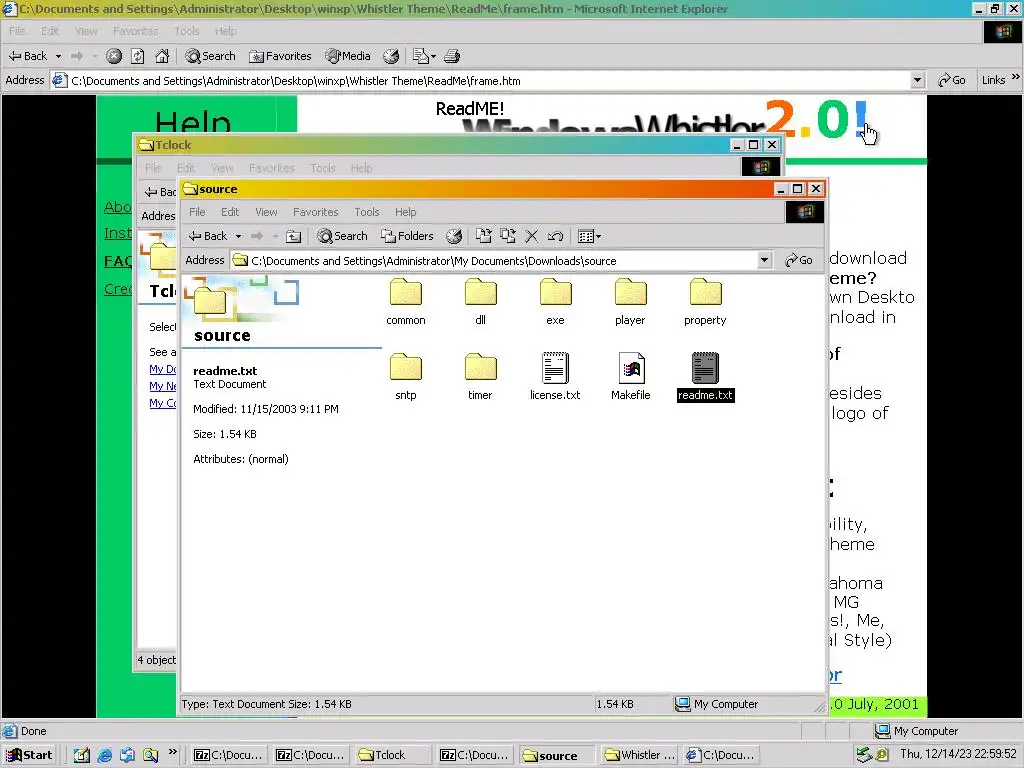Click Delete X icon in source toolbar
The width and height of the screenshot is (1024, 768).
(532, 236)
